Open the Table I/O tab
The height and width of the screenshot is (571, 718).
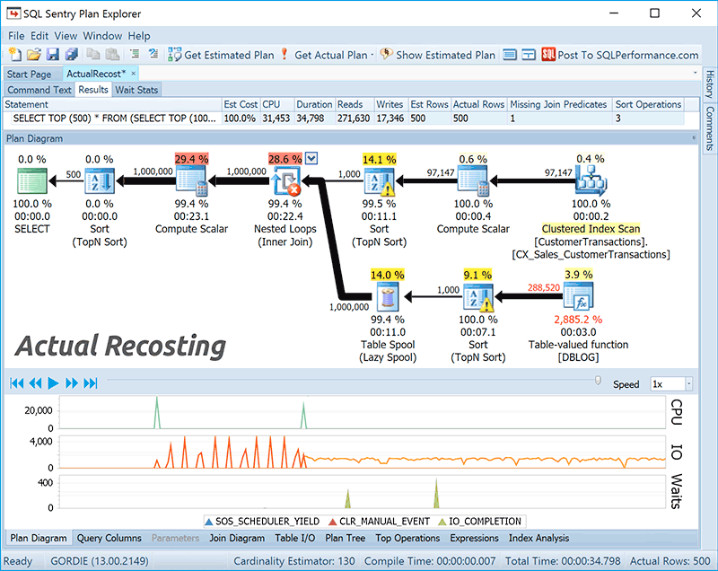[295, 538]
